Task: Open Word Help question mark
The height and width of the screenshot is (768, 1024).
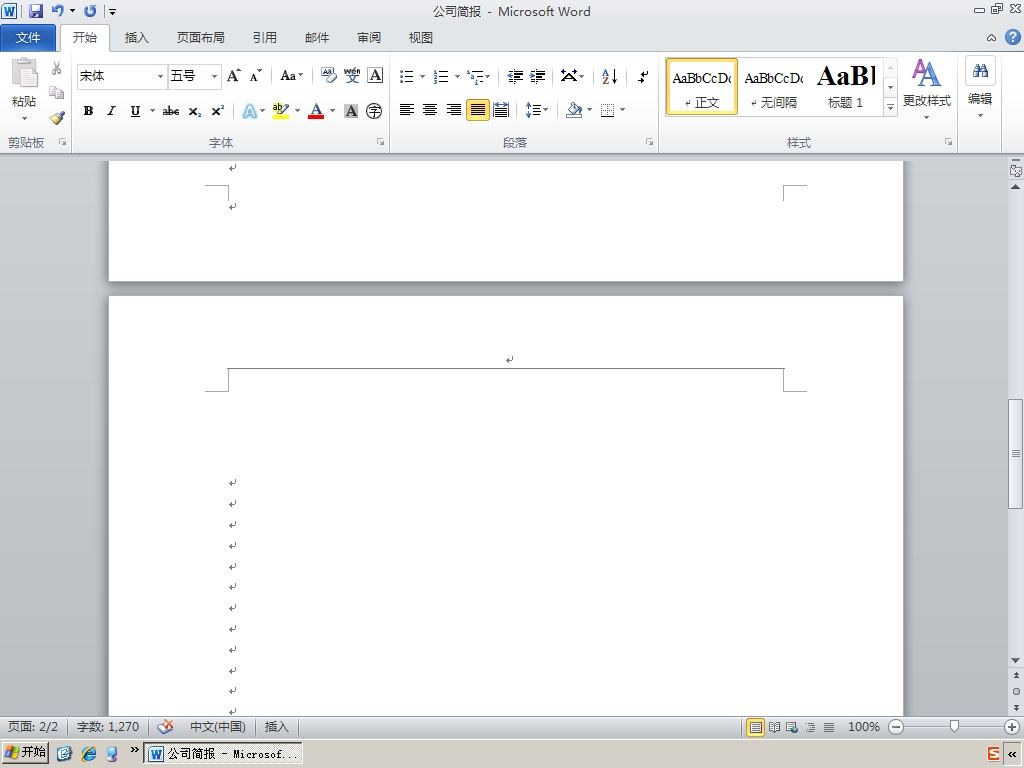Action: point(1012,37)
